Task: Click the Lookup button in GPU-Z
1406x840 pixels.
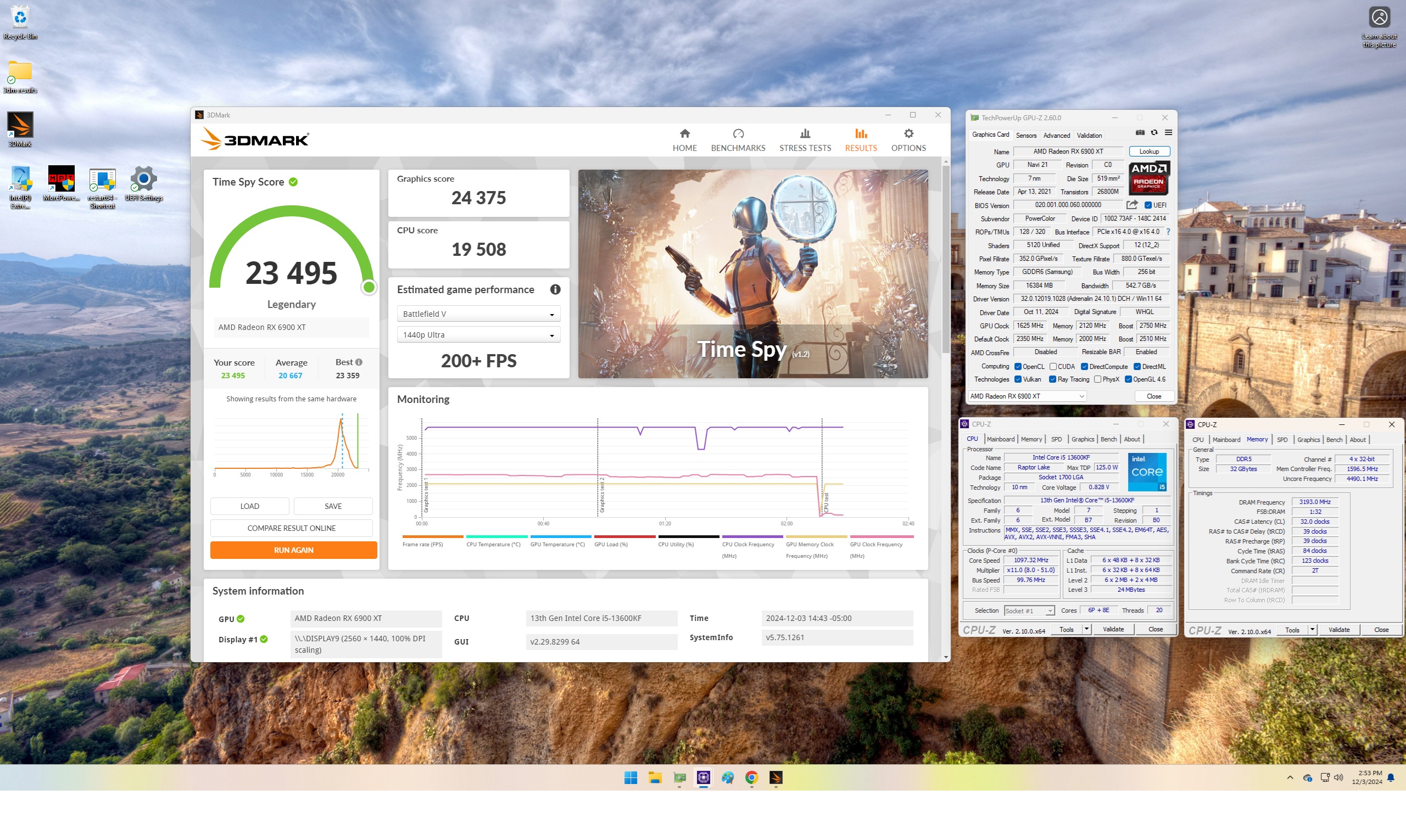Action: tap(1149, 151)
